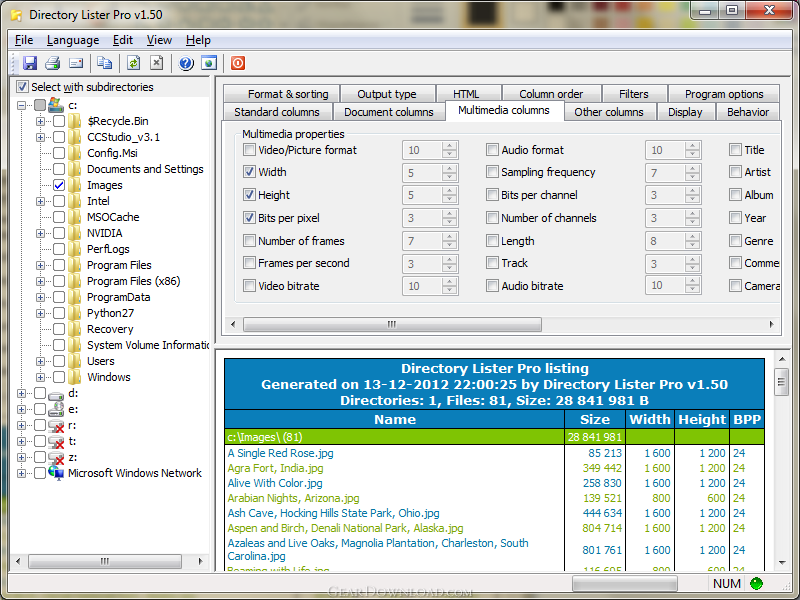Click the website globe window icon
Image resolution: width=800 pixels, height=600 pixels.
point(209,63)
